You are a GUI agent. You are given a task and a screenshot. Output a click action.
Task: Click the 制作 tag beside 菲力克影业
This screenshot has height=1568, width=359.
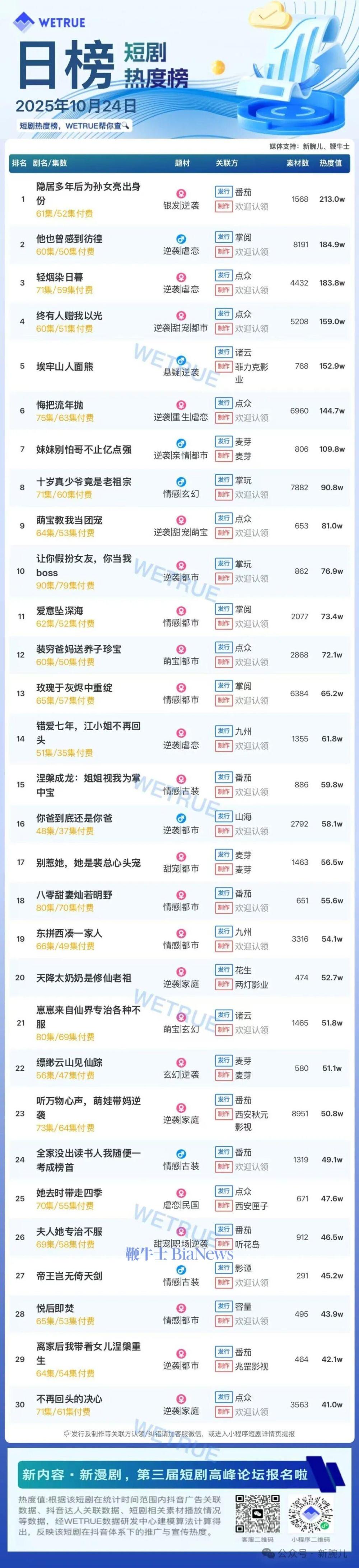[224, 367]
